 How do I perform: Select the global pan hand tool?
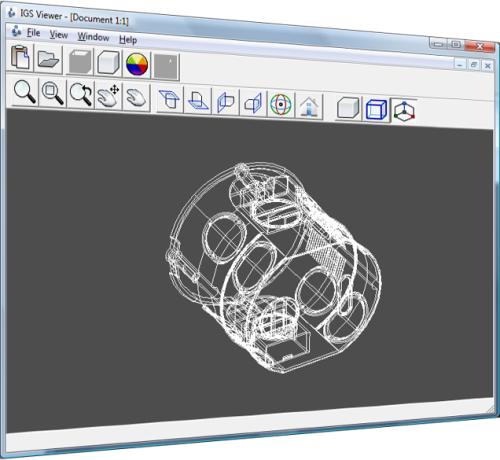tap(136, 97)
